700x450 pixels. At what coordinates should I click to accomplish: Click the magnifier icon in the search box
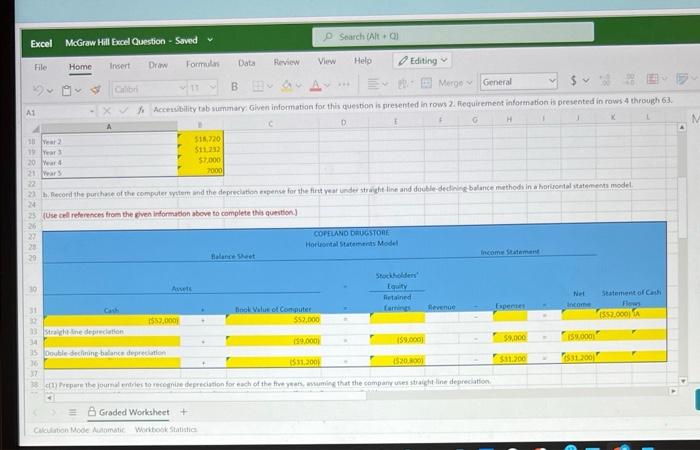[328, 37]
